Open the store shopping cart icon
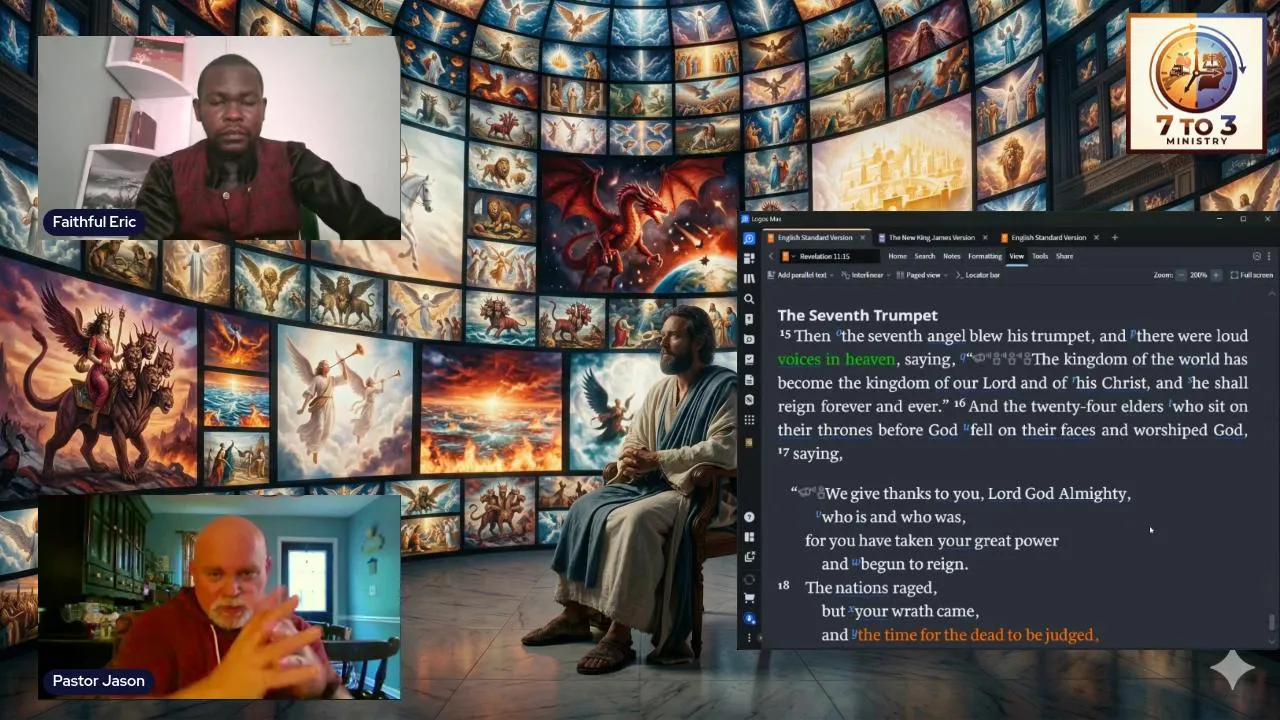This screenshot has width=1280, height=720. point(749,598)
